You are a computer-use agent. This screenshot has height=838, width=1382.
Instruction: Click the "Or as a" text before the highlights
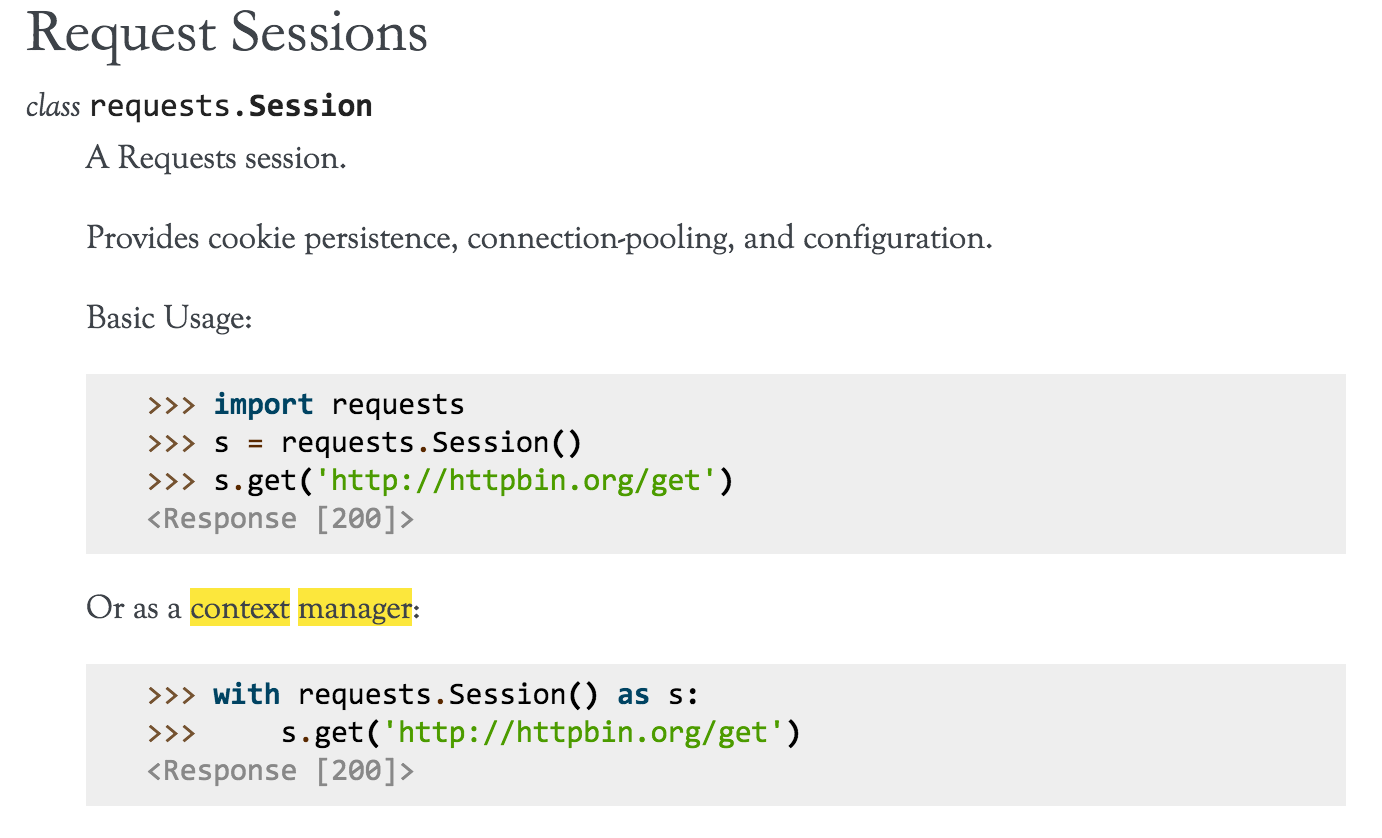point(136,608)
